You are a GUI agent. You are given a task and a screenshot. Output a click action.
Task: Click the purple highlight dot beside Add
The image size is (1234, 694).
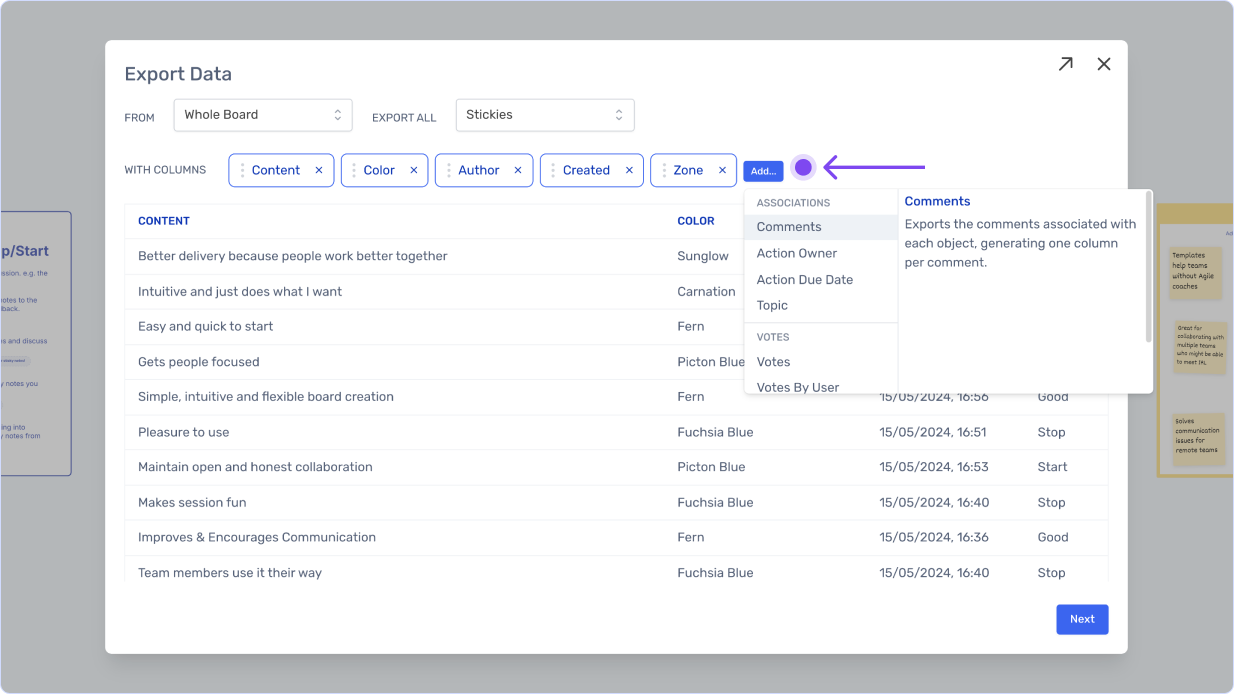pos(803,167)
